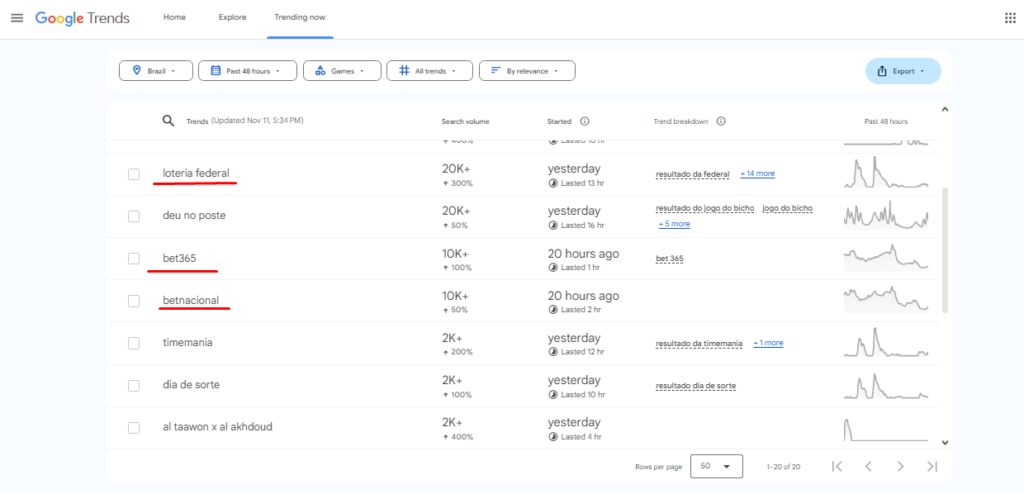Click the loteria federal 48-hour sparkline chart
Screen dimensions: 1024x494
(886, 173)
